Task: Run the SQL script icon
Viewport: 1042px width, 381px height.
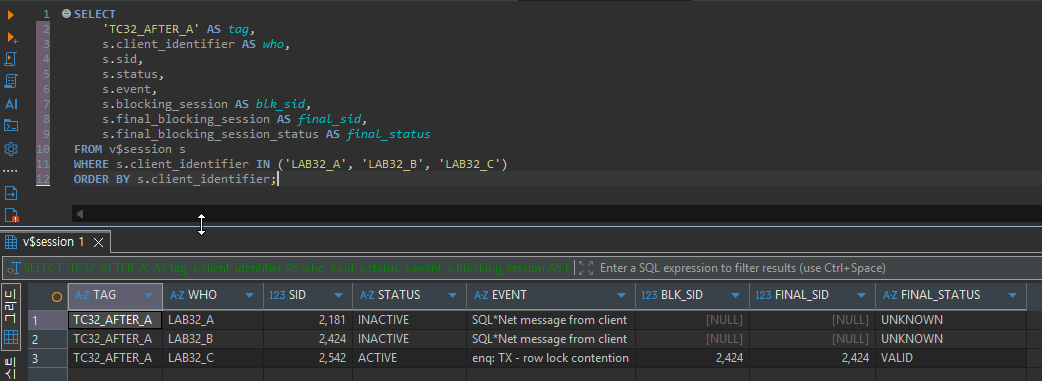Action: coord(11,59)
